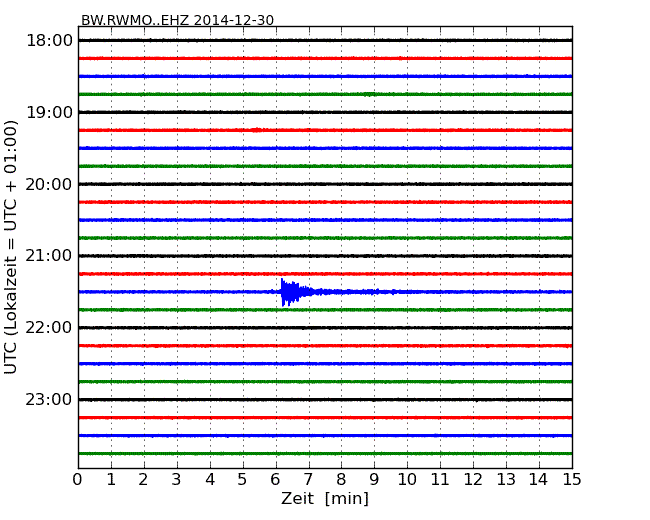Click the 22:00 time label
The height and width of the screenshot is (520, 650).
[49, 328]
